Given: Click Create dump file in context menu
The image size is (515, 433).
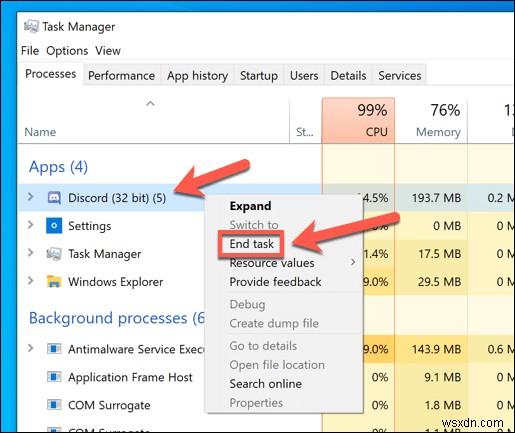Looking at the screenshot, I should [274, 323].
